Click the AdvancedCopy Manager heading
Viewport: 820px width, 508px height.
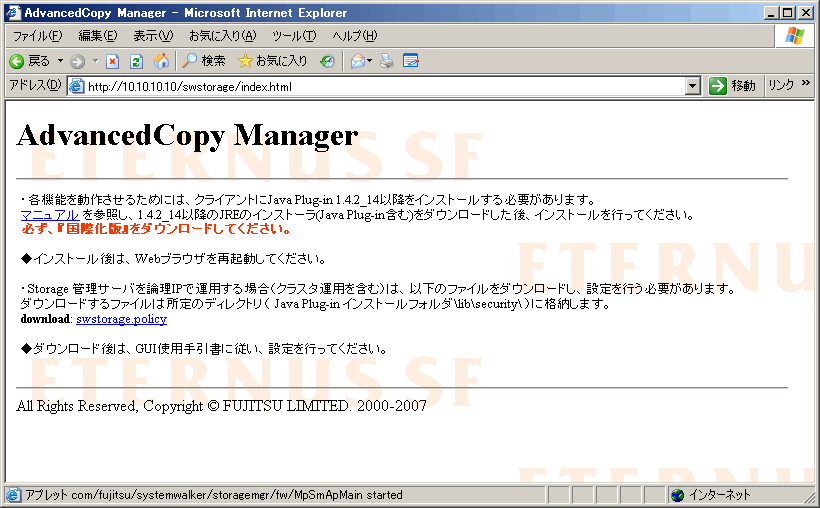click(x=187, y=136)
